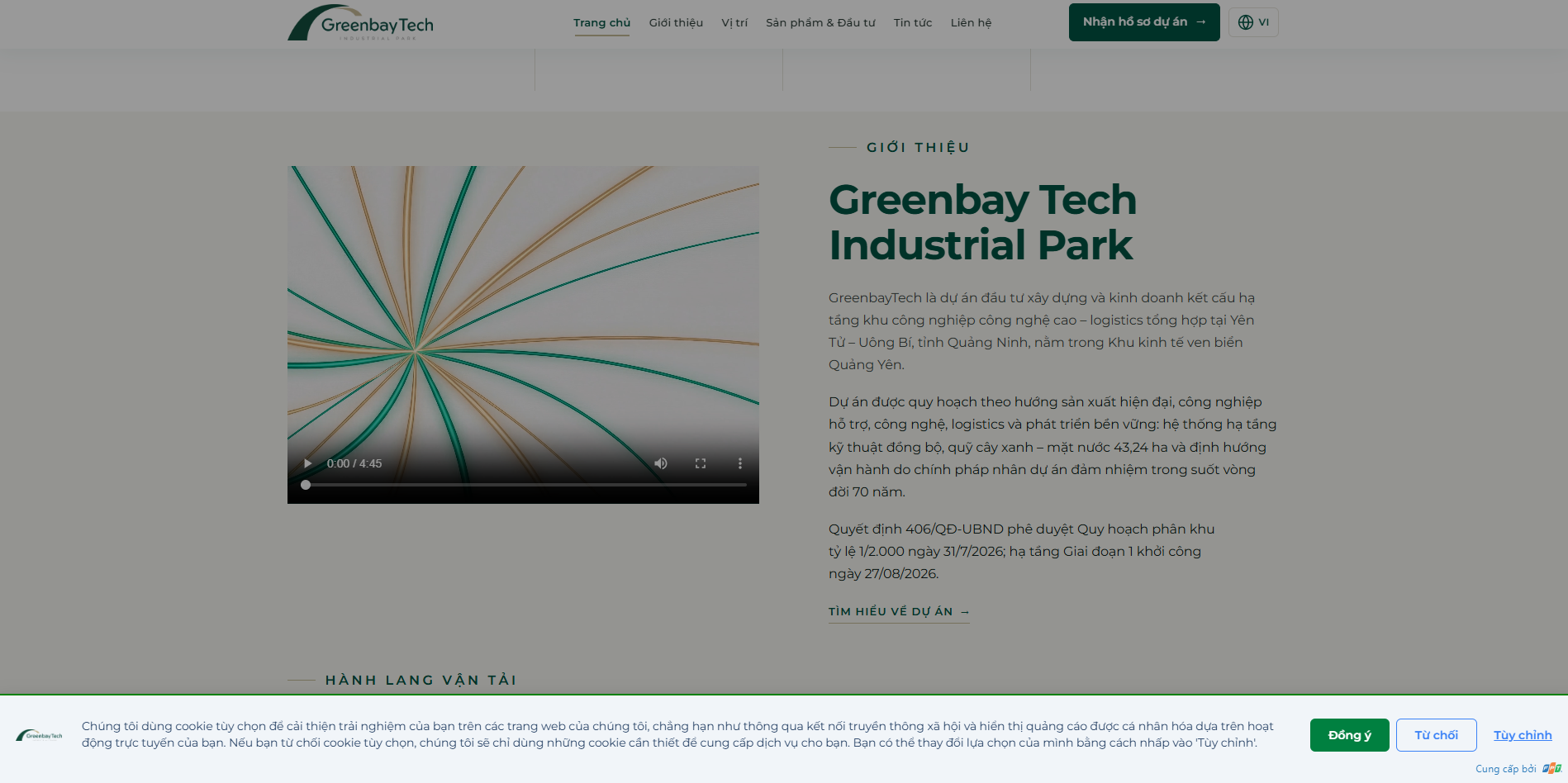
Task: Mute the video with speaker icon
Action: tap(661, 463)
